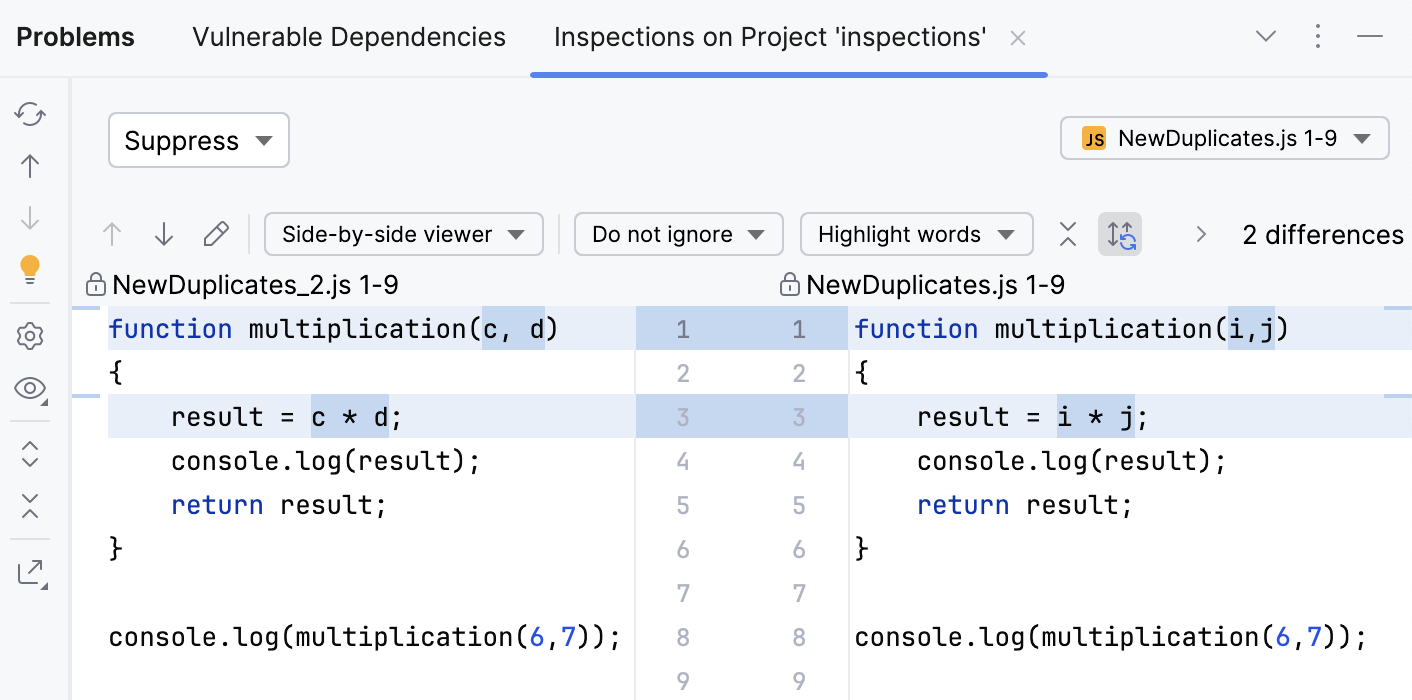
Task: Open NewDuplicates.js 1-9 file selector
Action: 1224,139
